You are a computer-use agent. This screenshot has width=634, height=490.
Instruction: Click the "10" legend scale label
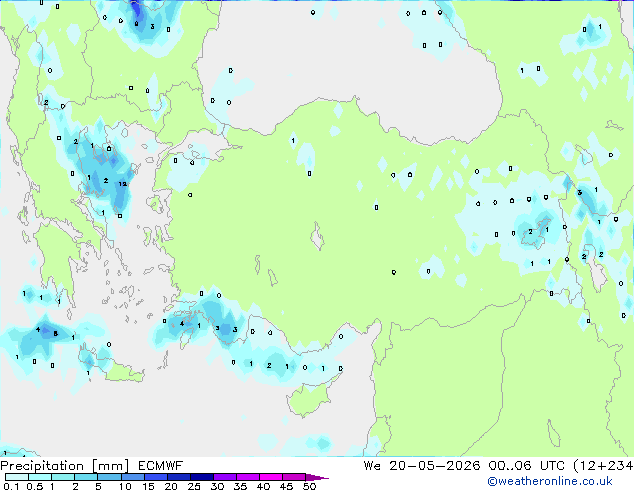pyautogui.click(x=125, y=486)
